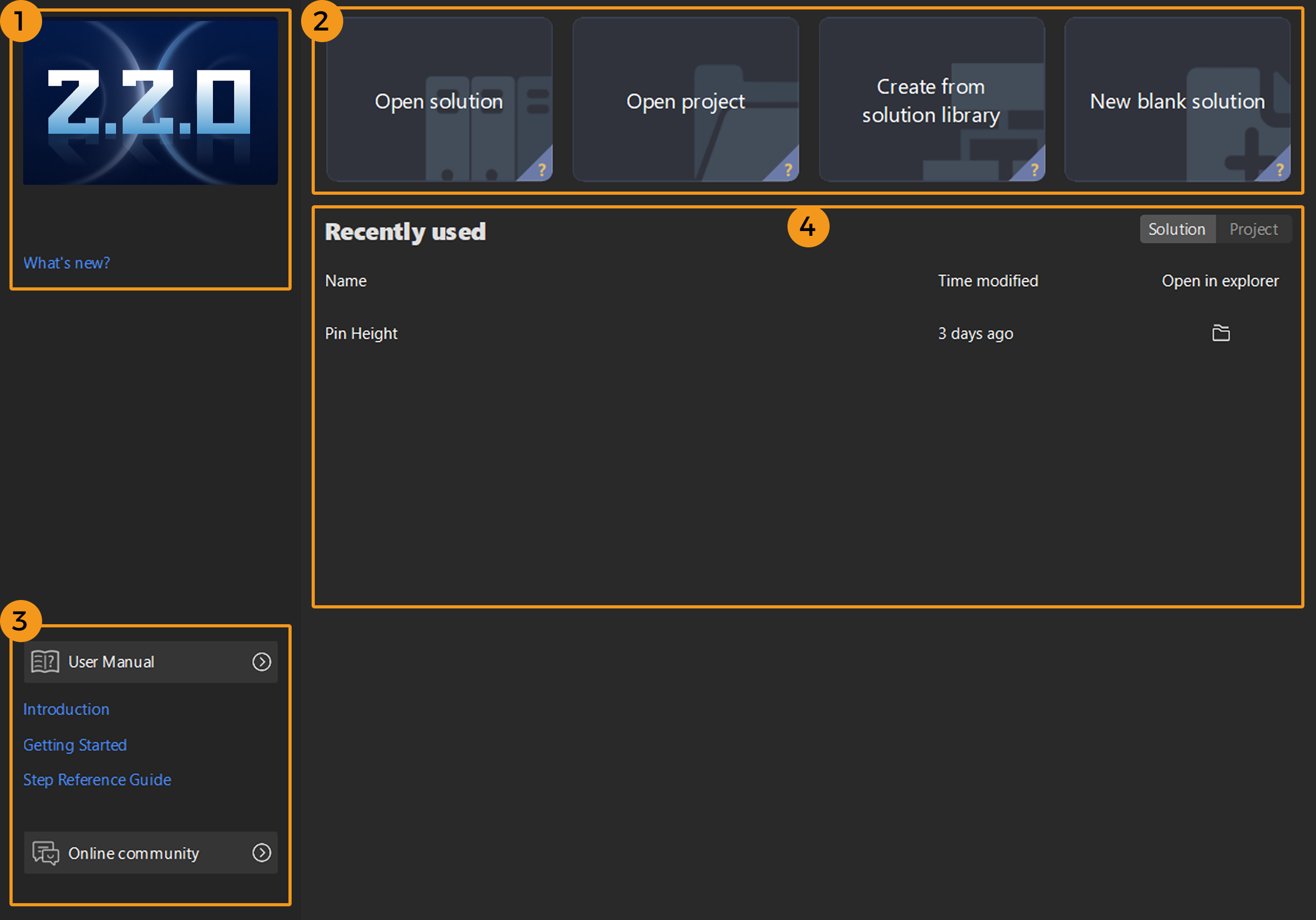Click the Online community chat icon
This screenshot has width=1316, height=920.
click(x=45, y=853)
